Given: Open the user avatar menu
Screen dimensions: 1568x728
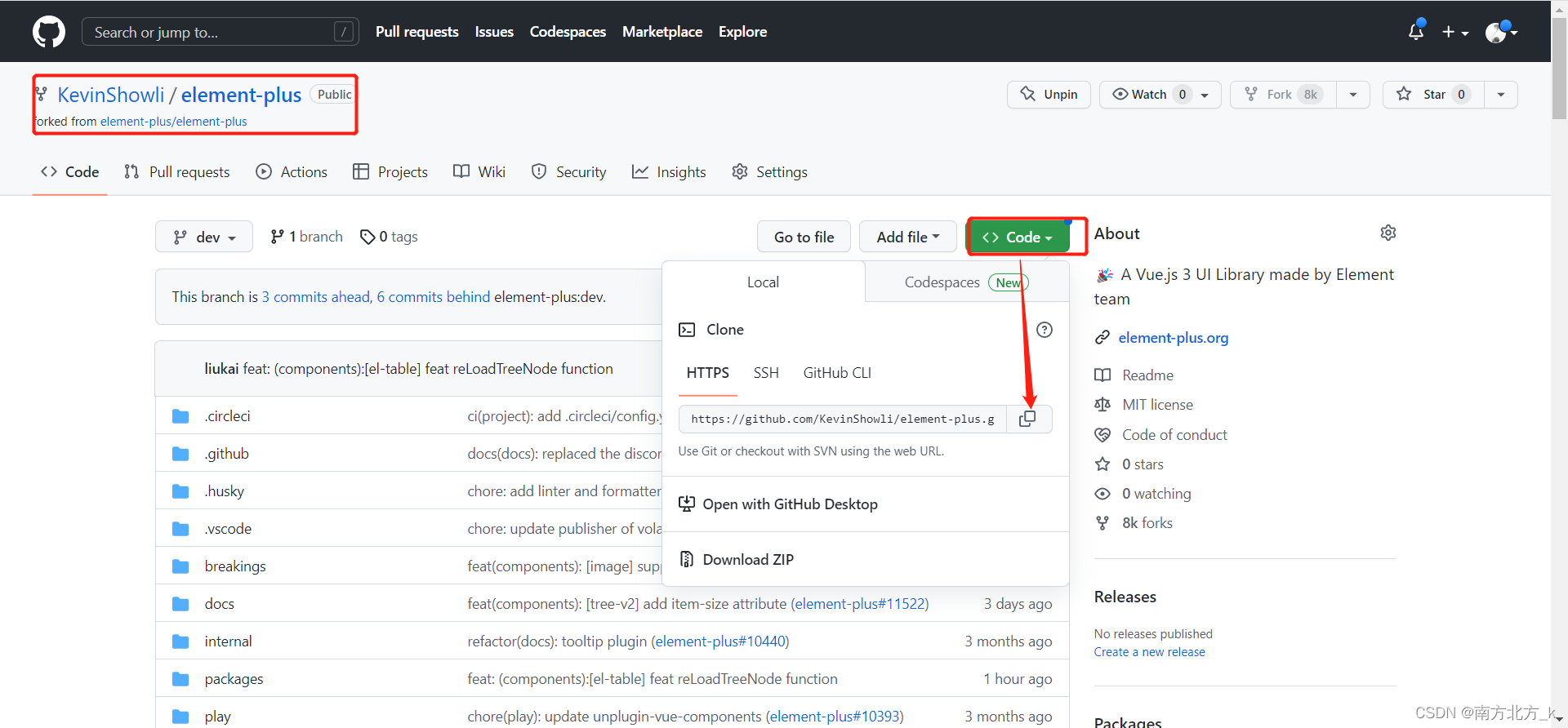Looking at the screenshot, I should (x=1501, y=32).
